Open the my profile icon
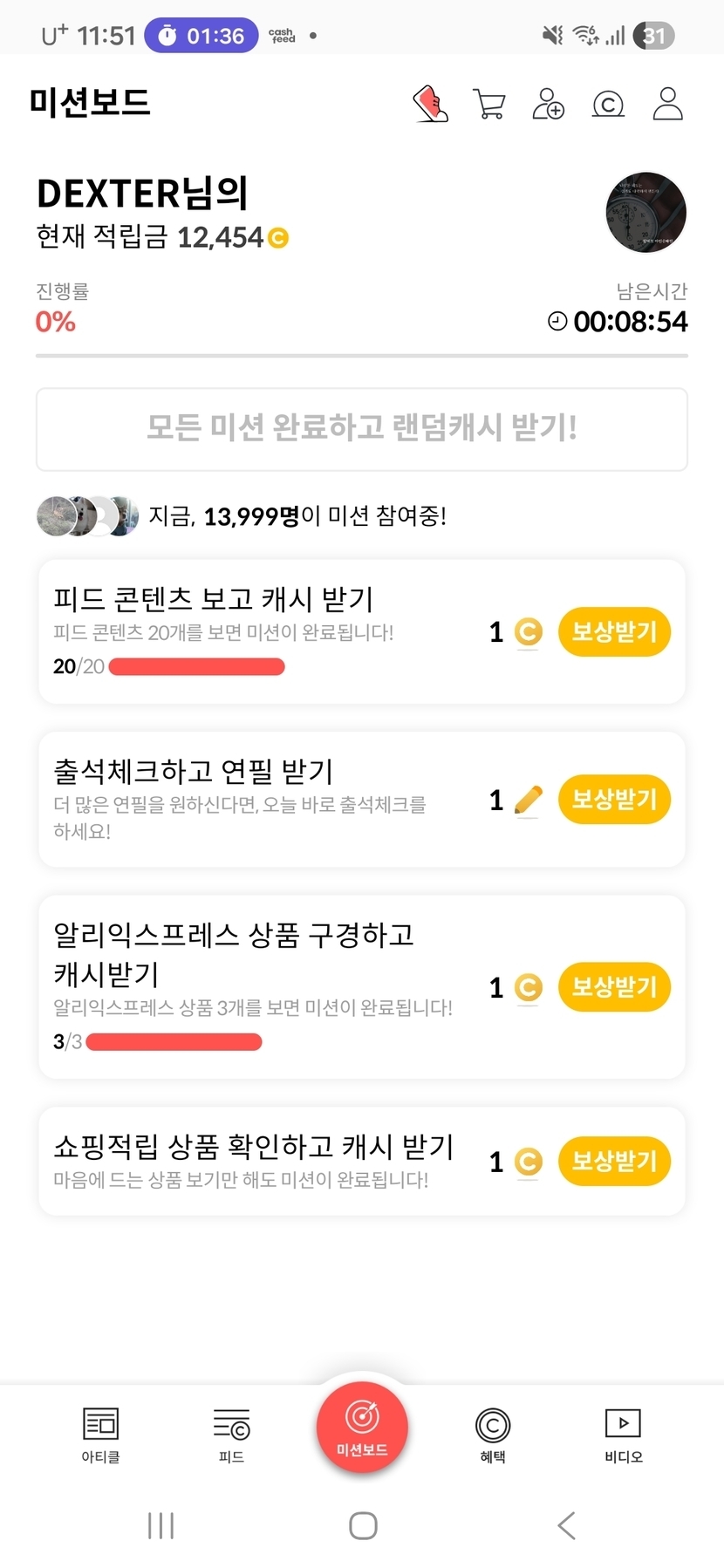The image size is (724, 1568). coord(667,104)
